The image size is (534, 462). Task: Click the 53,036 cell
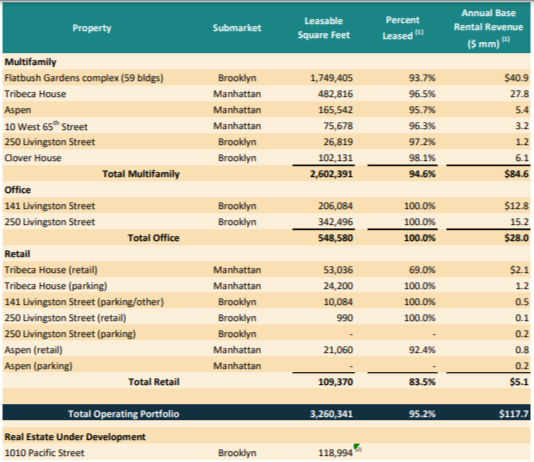click(x=338, y=270)
